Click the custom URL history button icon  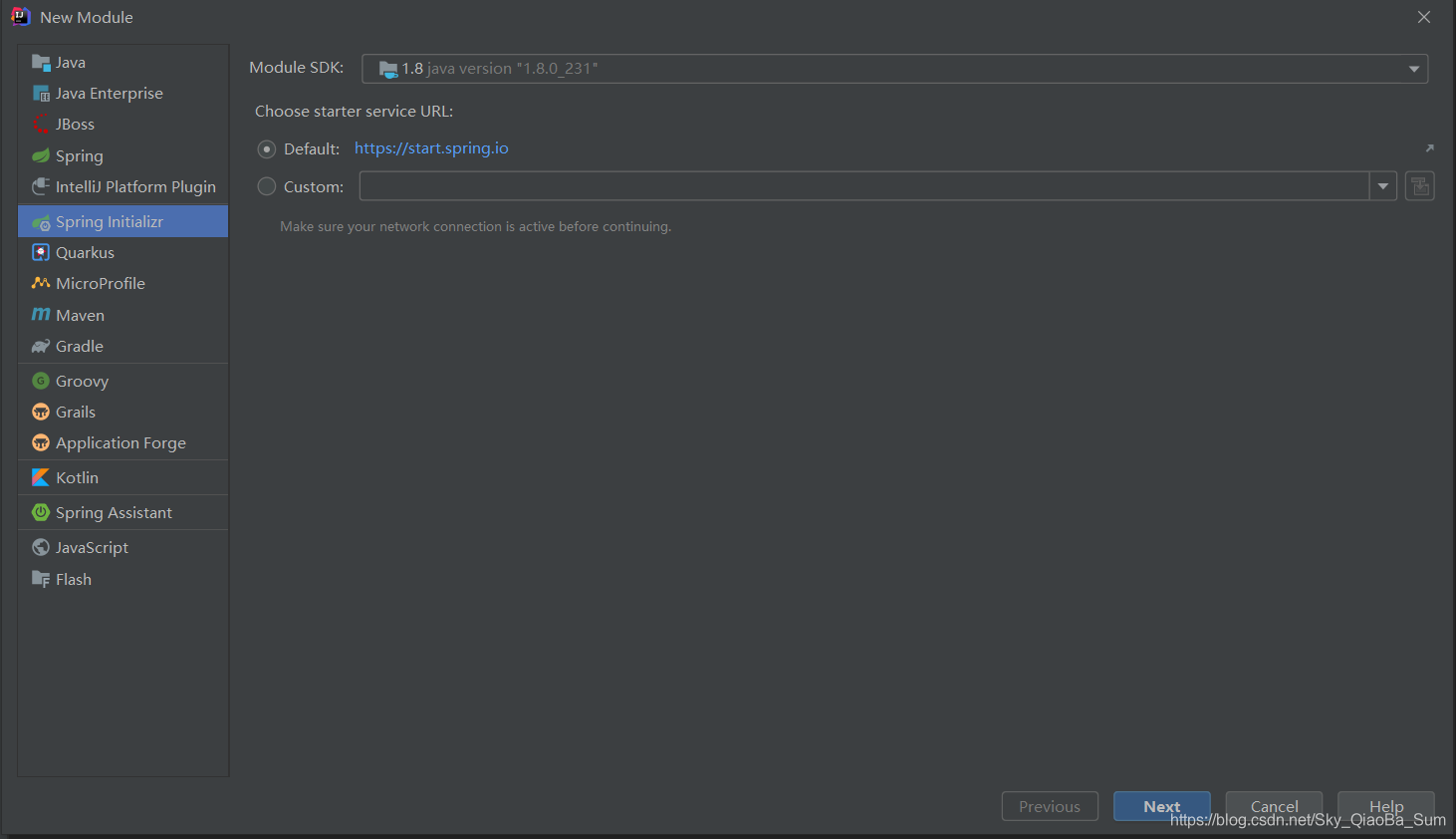(x=1420, y=186)
